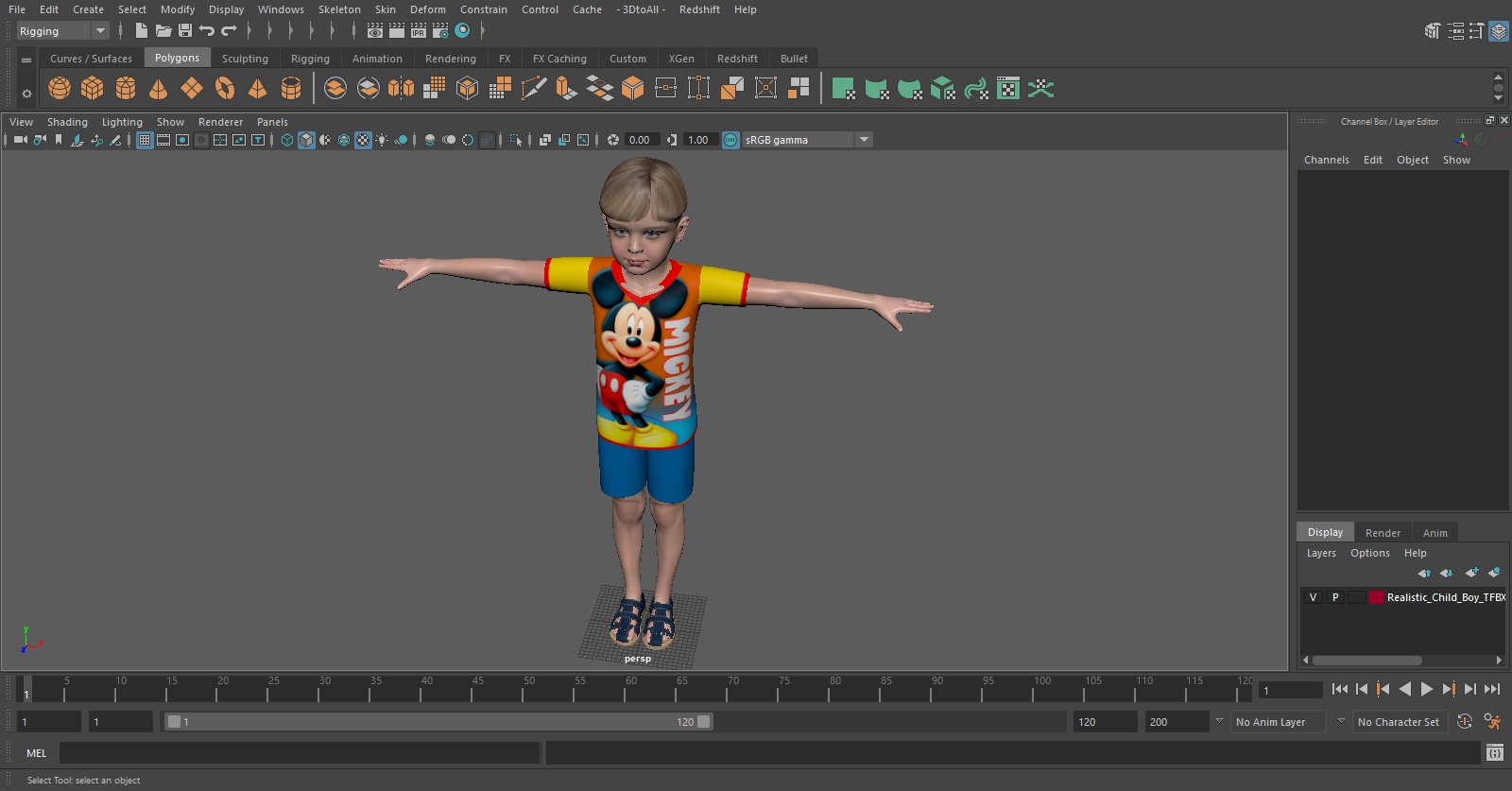Toggle visibility V of Realistic_Child_Boy layer
The image size is (1512, 791).
[x=1313, y=597]
